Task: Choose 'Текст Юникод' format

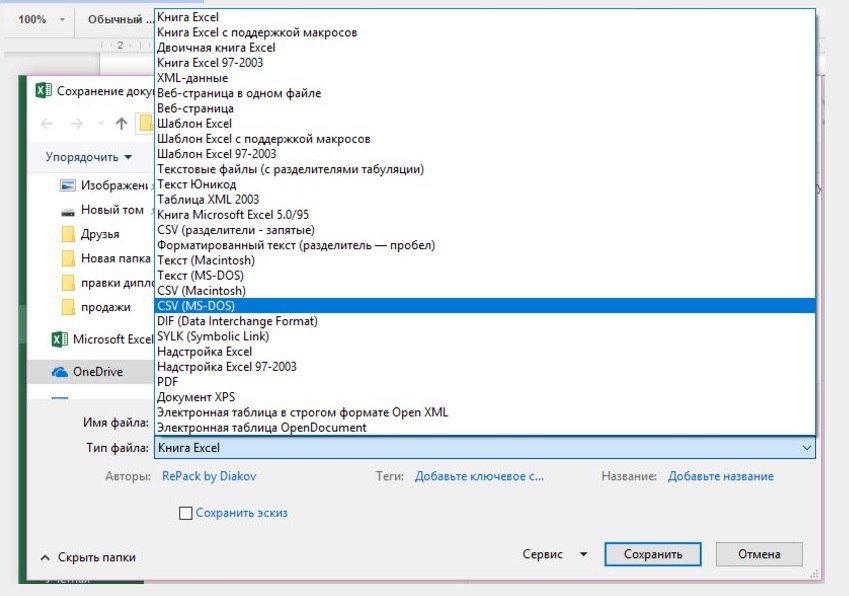Action: coord(485,184)
